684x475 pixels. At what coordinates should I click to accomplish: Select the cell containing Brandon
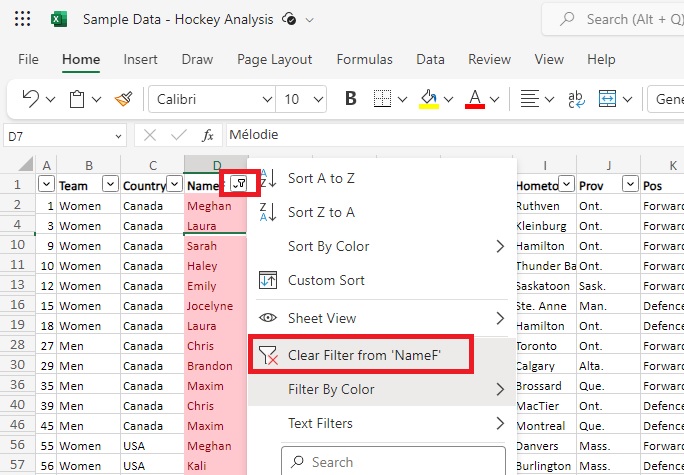(x=216, y=366)
